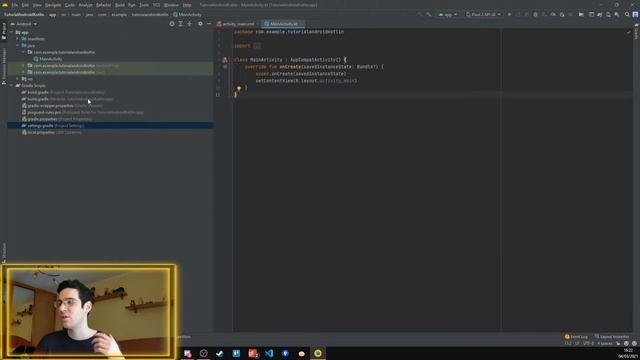Expand the folded import block
The width and height of the screenshot is (640, 360).
(x=257, y=46)
